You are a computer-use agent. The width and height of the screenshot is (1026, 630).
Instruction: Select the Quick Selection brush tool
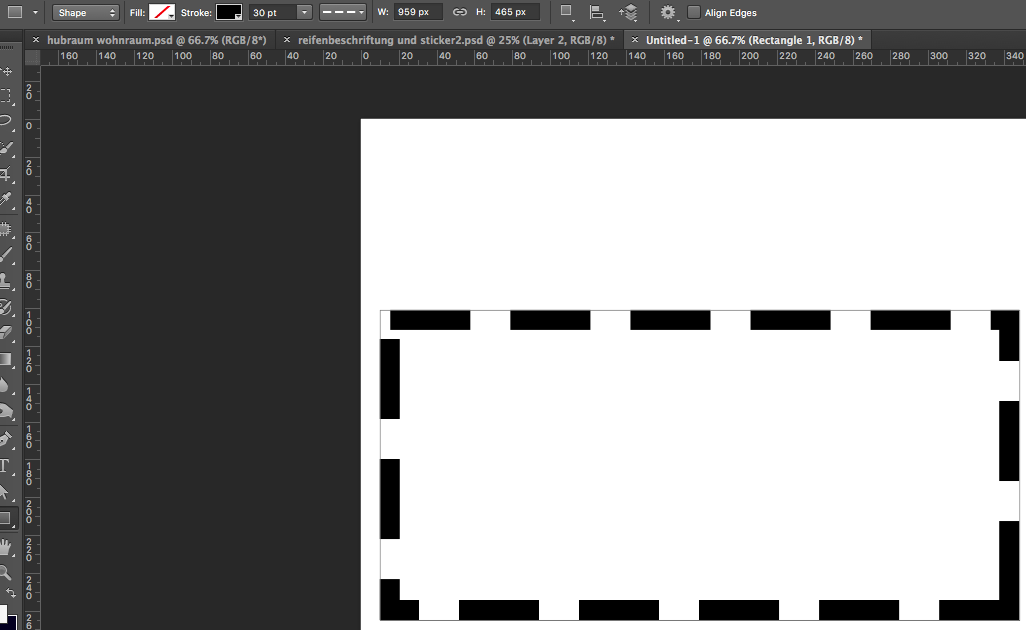[x=6, y=149]
